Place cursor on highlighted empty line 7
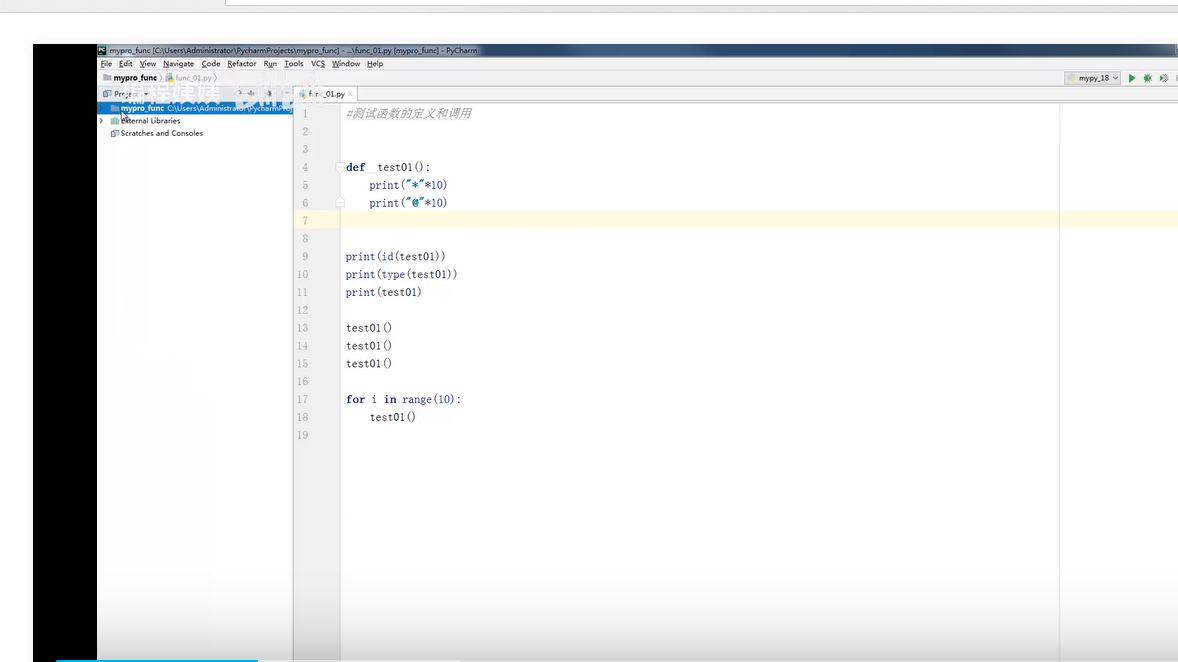Image resolution: width=1178 pixels, height=662 pixels. (759, 220)
